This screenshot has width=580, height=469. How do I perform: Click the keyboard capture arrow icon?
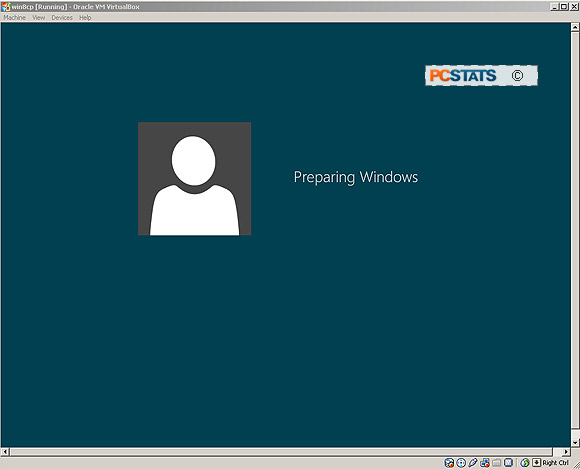pyautogui.click(x=536, y=463)
